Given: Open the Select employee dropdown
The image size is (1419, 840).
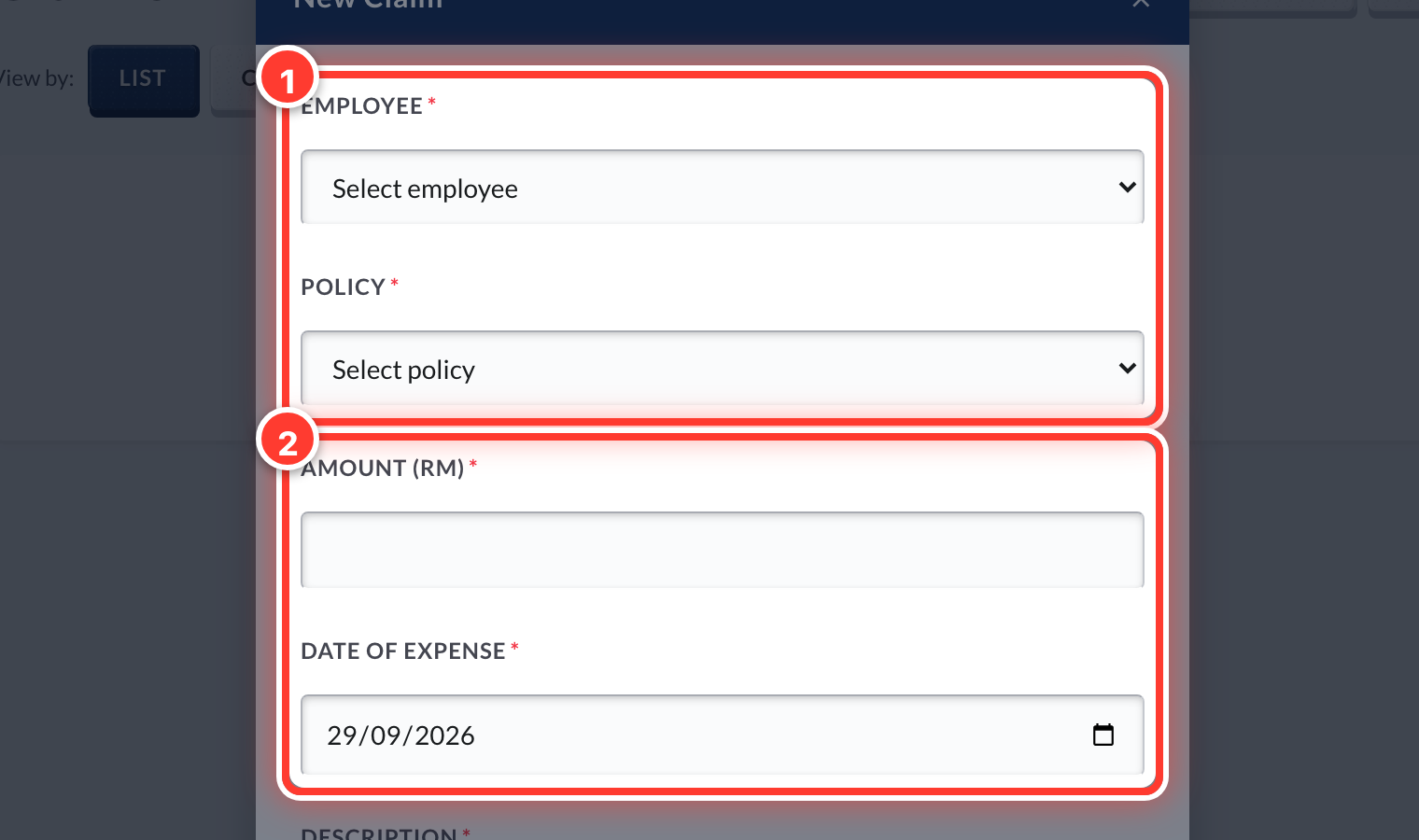Looking at the screenshot, I should pyautogui.click(x=722, y=188).
